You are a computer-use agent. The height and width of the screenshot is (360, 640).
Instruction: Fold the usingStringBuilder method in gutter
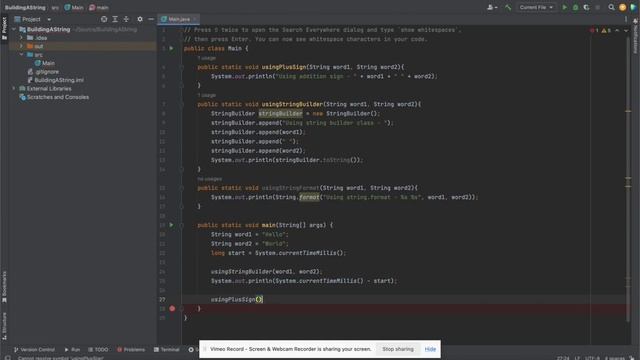click(182, 104)
